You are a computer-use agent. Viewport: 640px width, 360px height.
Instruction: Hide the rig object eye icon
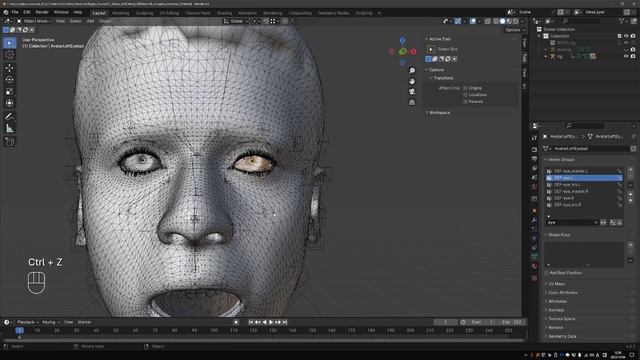click(626, 56)
